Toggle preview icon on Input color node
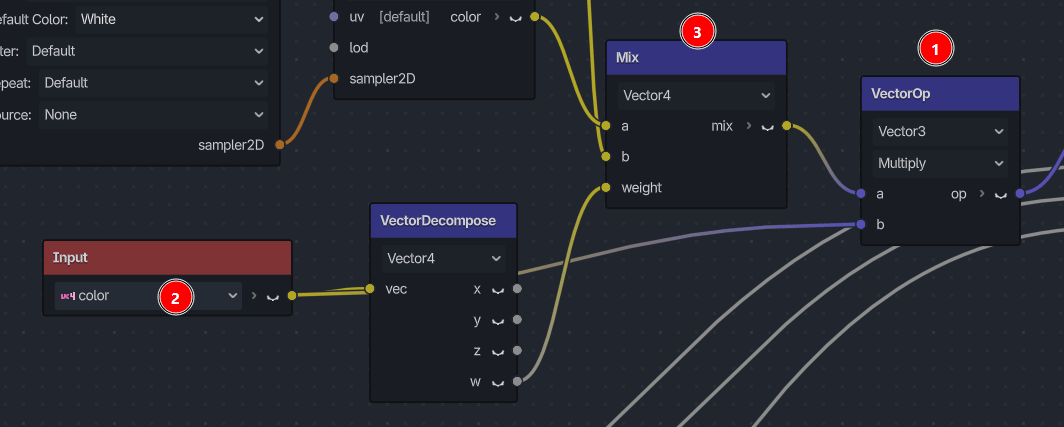 point(273,296)
